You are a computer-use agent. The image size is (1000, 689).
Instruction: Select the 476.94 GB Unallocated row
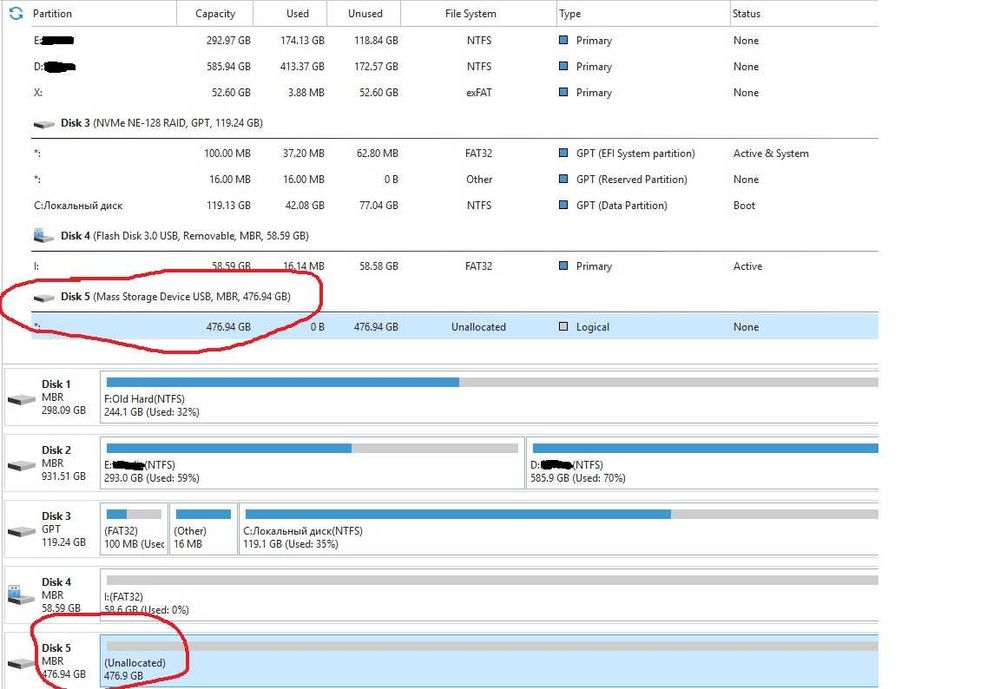[455, 327]
